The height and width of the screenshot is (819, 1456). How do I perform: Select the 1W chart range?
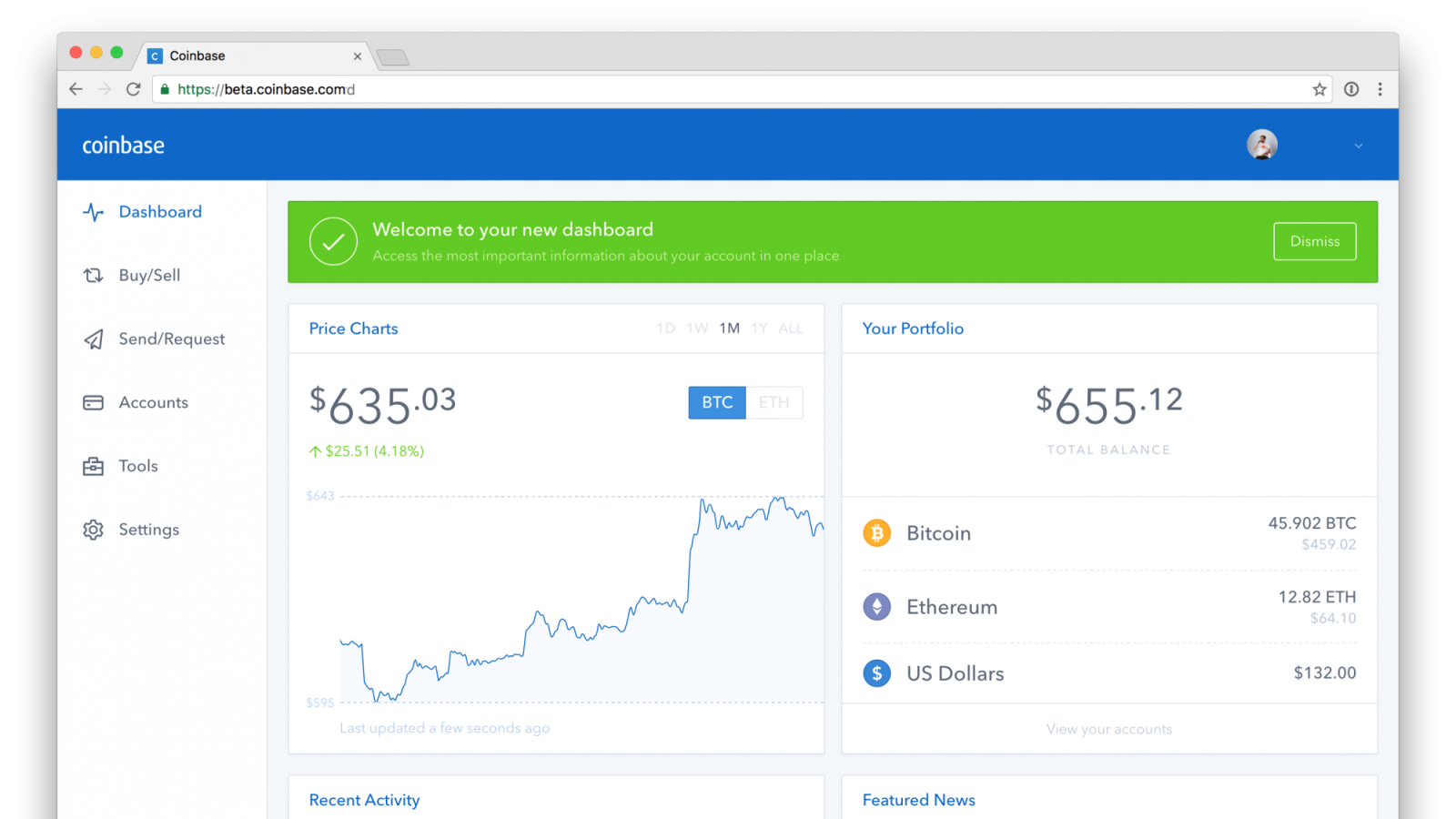[698, 329]
